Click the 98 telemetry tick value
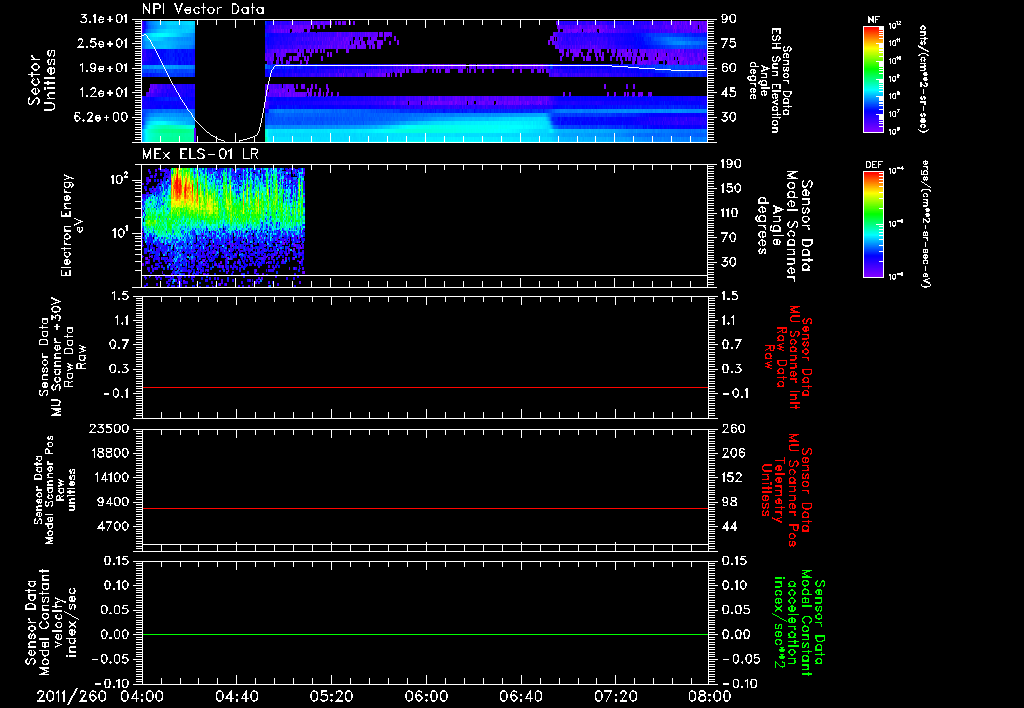 729,502
